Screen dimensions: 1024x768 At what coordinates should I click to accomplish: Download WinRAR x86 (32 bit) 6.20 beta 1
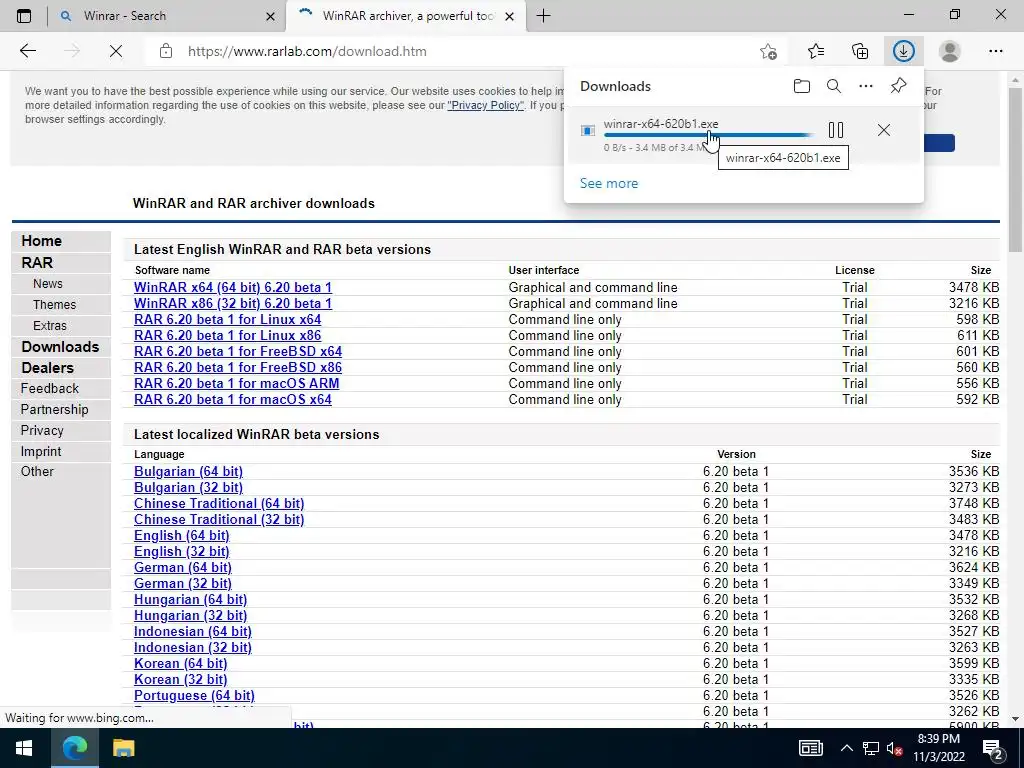click(232, 304)
